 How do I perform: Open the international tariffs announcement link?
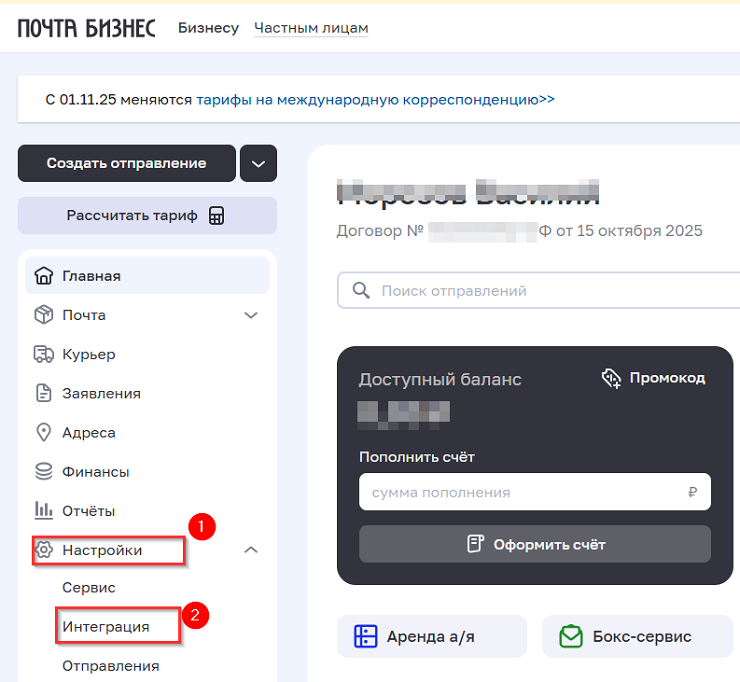[375, 100]
